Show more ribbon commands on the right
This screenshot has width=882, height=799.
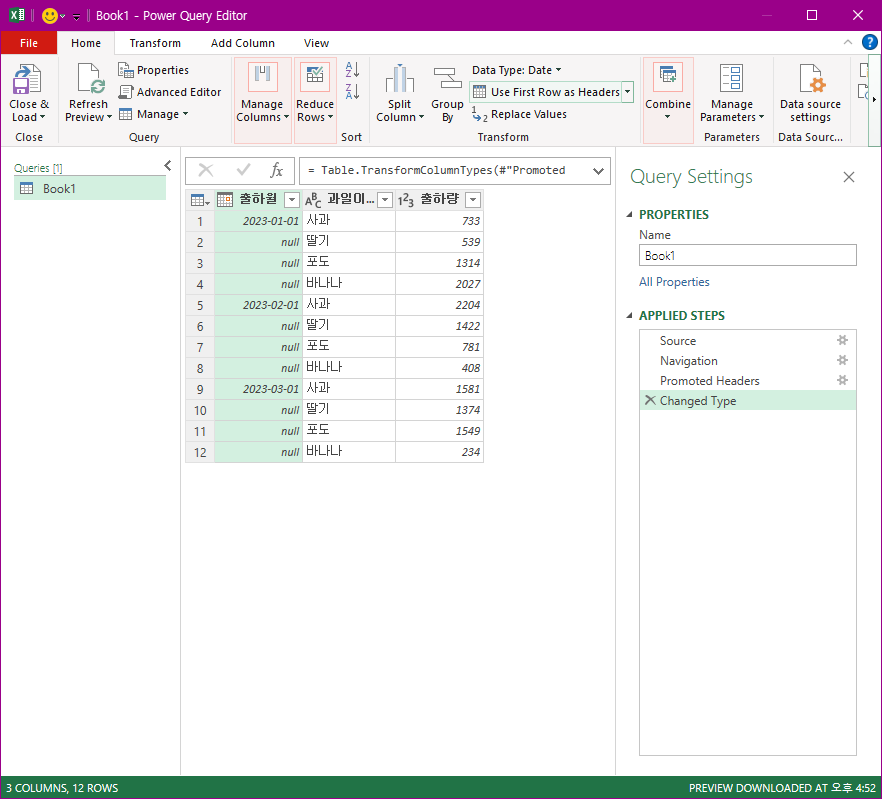874,100
